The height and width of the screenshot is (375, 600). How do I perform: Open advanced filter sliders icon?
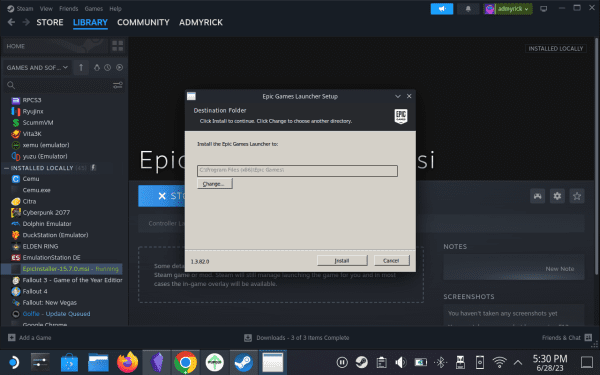117,85
